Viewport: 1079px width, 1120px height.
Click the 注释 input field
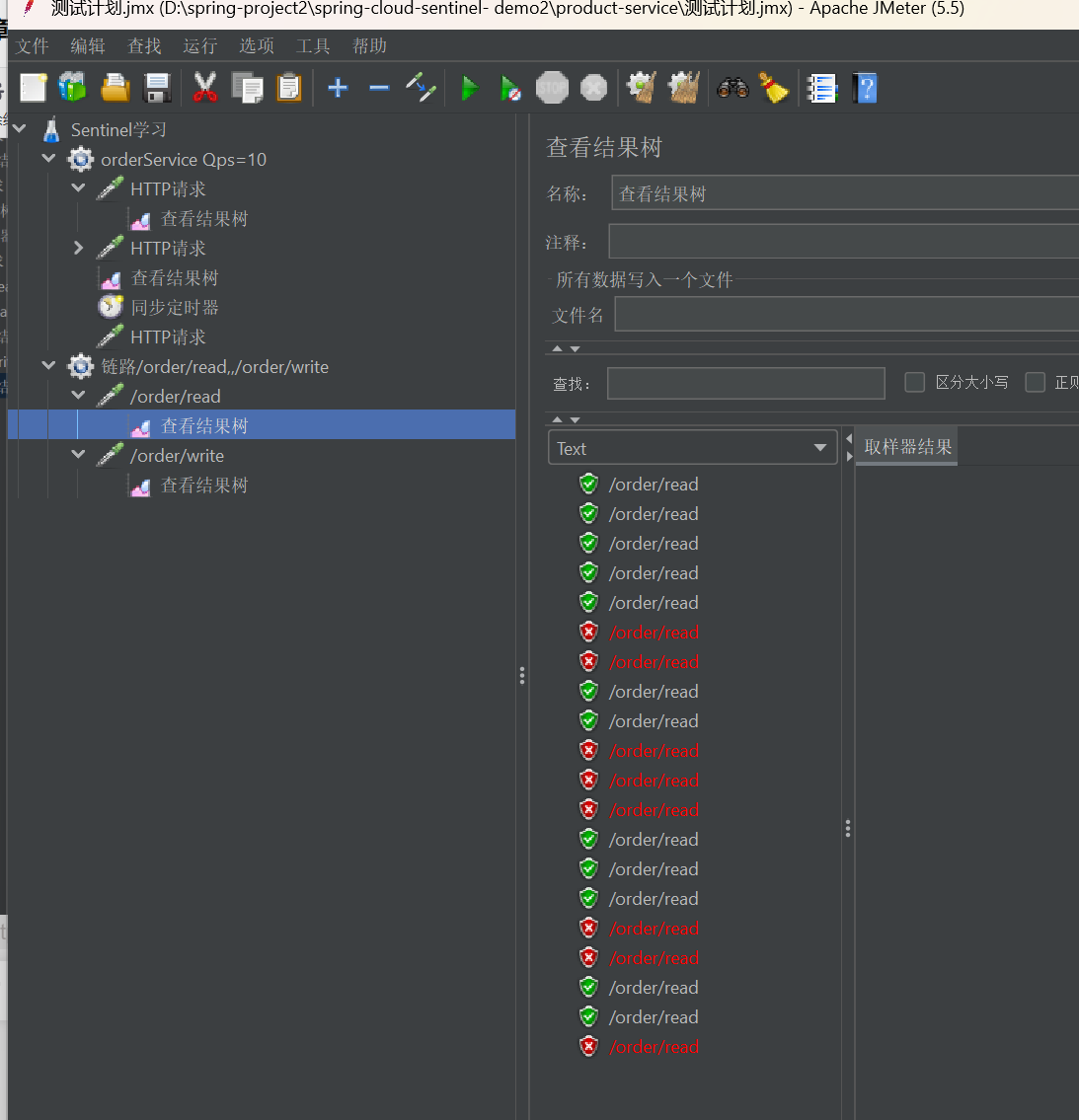point(843,242)
